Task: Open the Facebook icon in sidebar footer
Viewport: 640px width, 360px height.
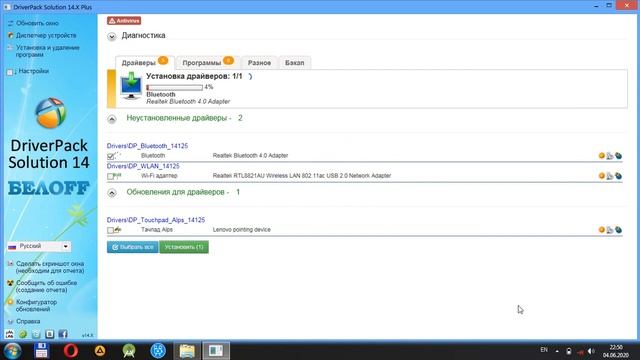Action: tap(63, 334)
